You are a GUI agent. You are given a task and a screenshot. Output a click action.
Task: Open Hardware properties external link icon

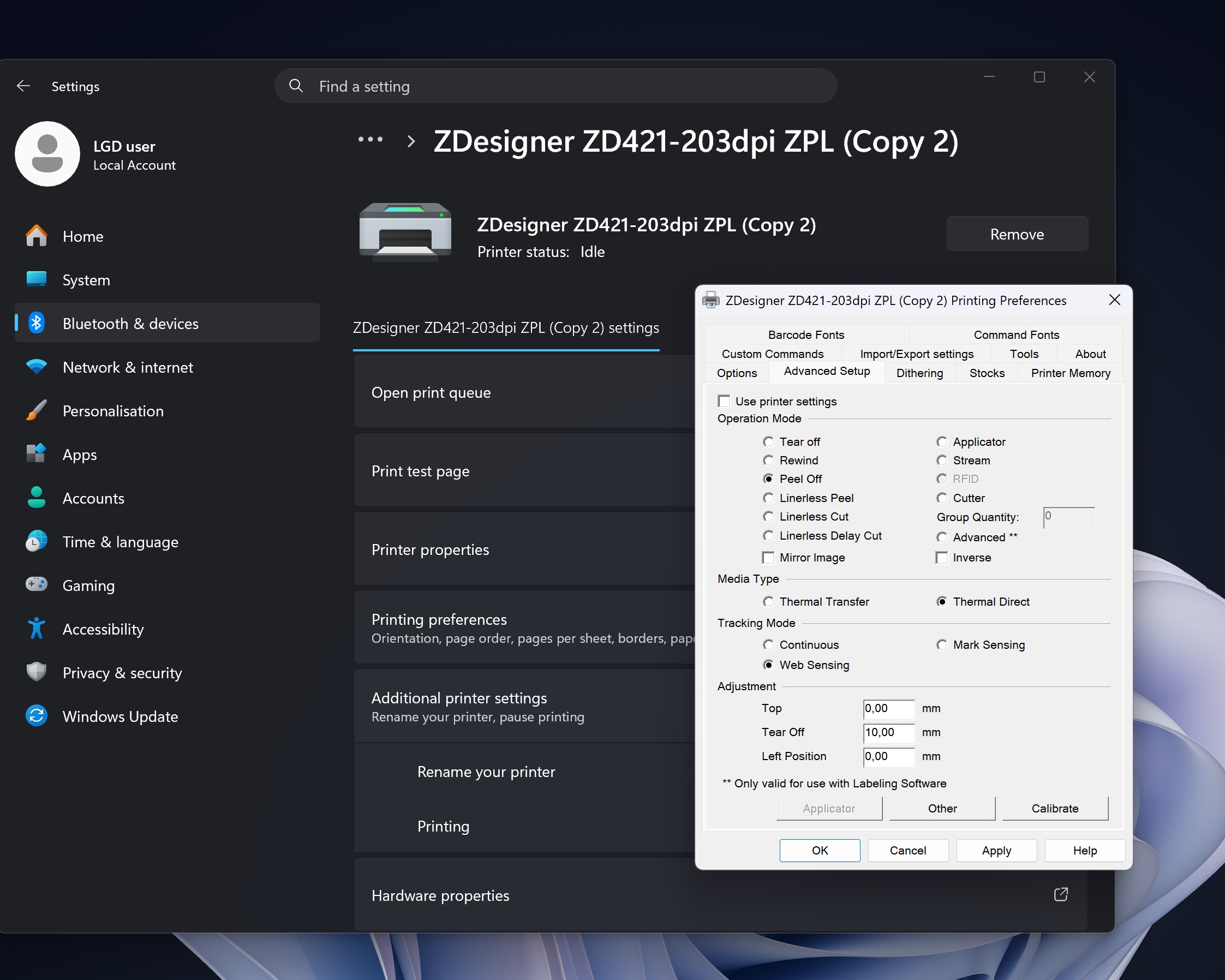click(x=1060, y=895)
